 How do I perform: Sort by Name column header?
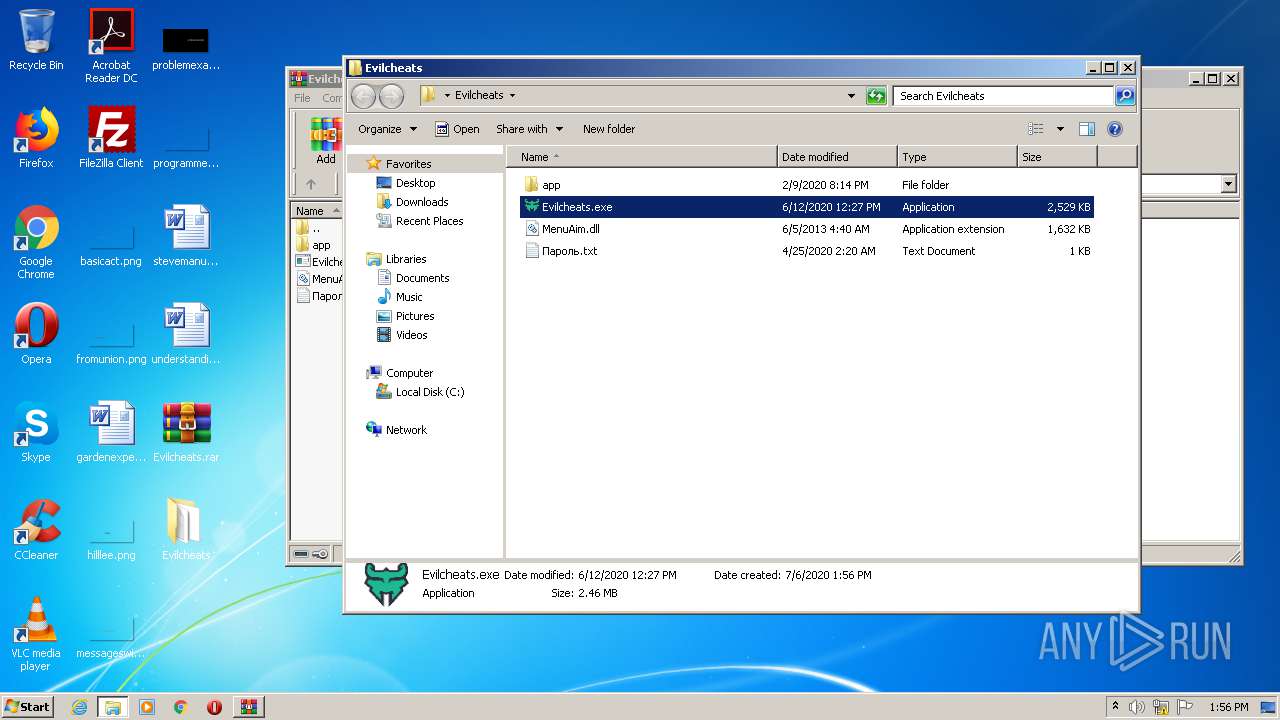click(x=642, y=157)
